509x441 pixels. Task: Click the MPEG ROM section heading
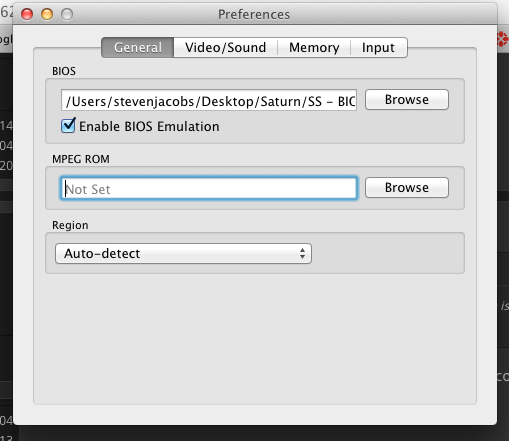(81, 159)
